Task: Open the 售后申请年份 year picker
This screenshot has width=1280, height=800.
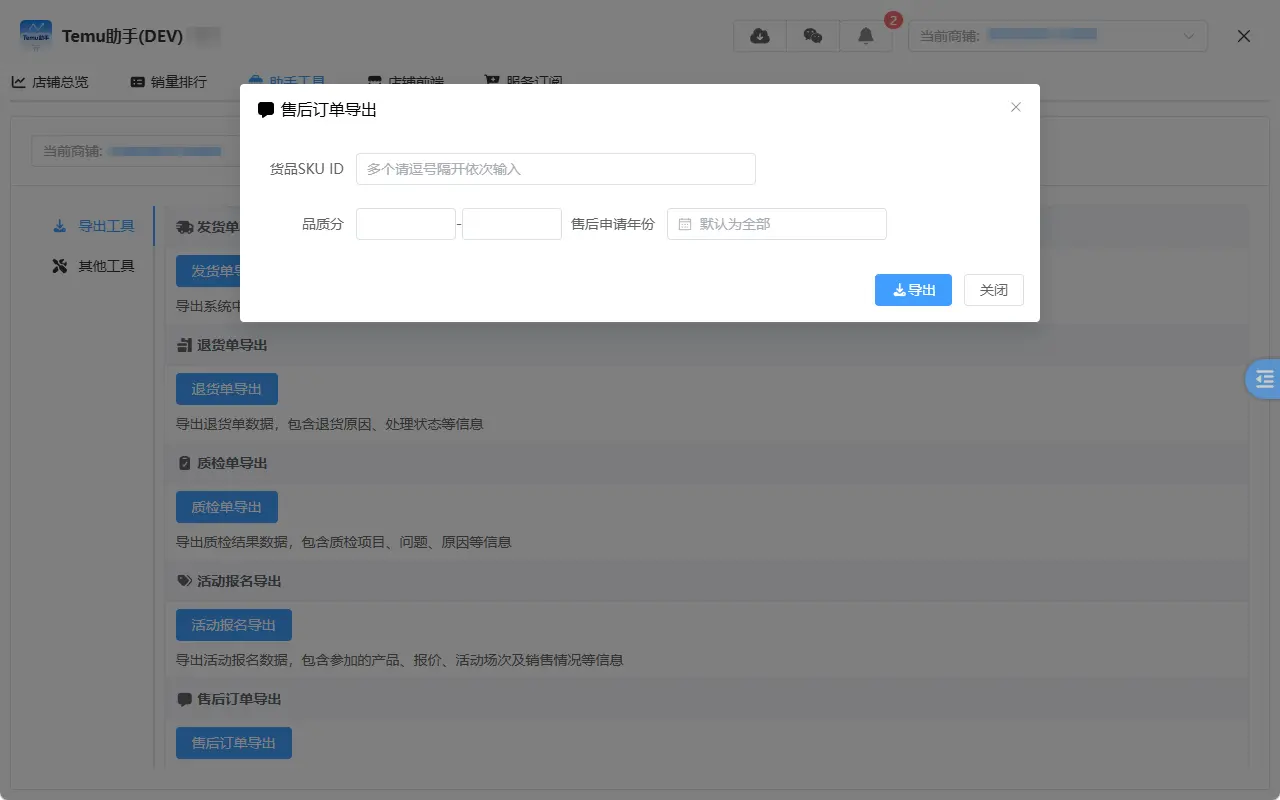Action: 777,223
